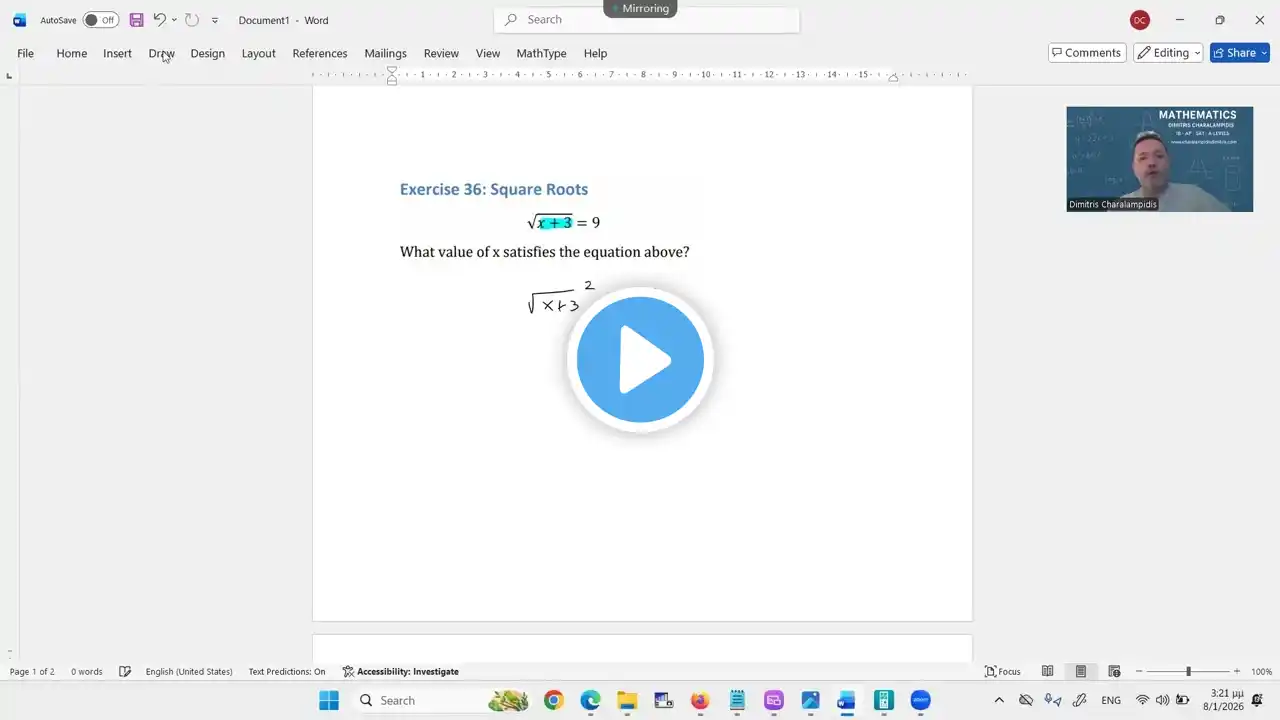Image resolution: width=1280 pixels, height=720 pixels.
Task: Click the 100% zoom level
Action: 1262,672
